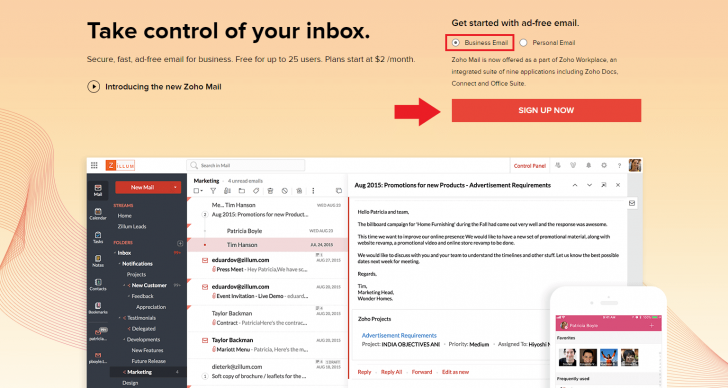Open the Patricia Boyle message in thread
728x388 pixels.
267,231
